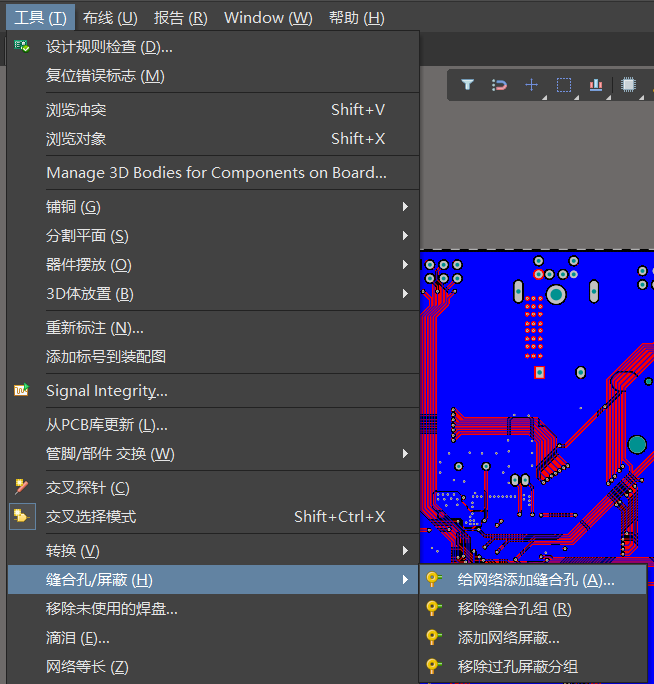Image resolution: width=654 pixels, height=684 pixels.
Task: Choose 浏览冲突 entry
Action: pyautogui.click(x=213, y=110)
